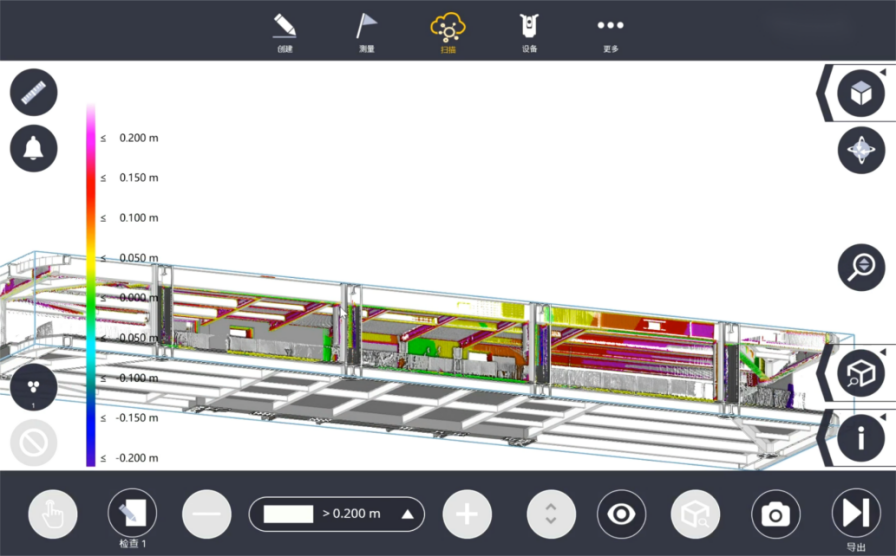
Task: Click the orbit navigation compass icon
Action: point(861,151)
